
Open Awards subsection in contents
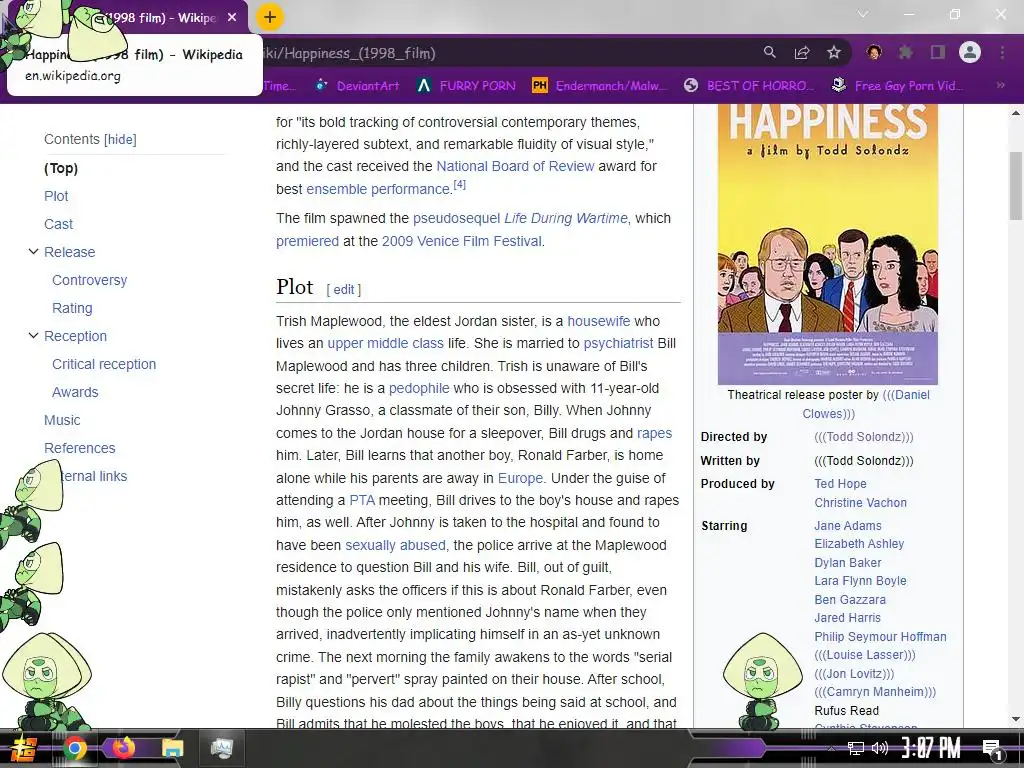pos(75,392)
